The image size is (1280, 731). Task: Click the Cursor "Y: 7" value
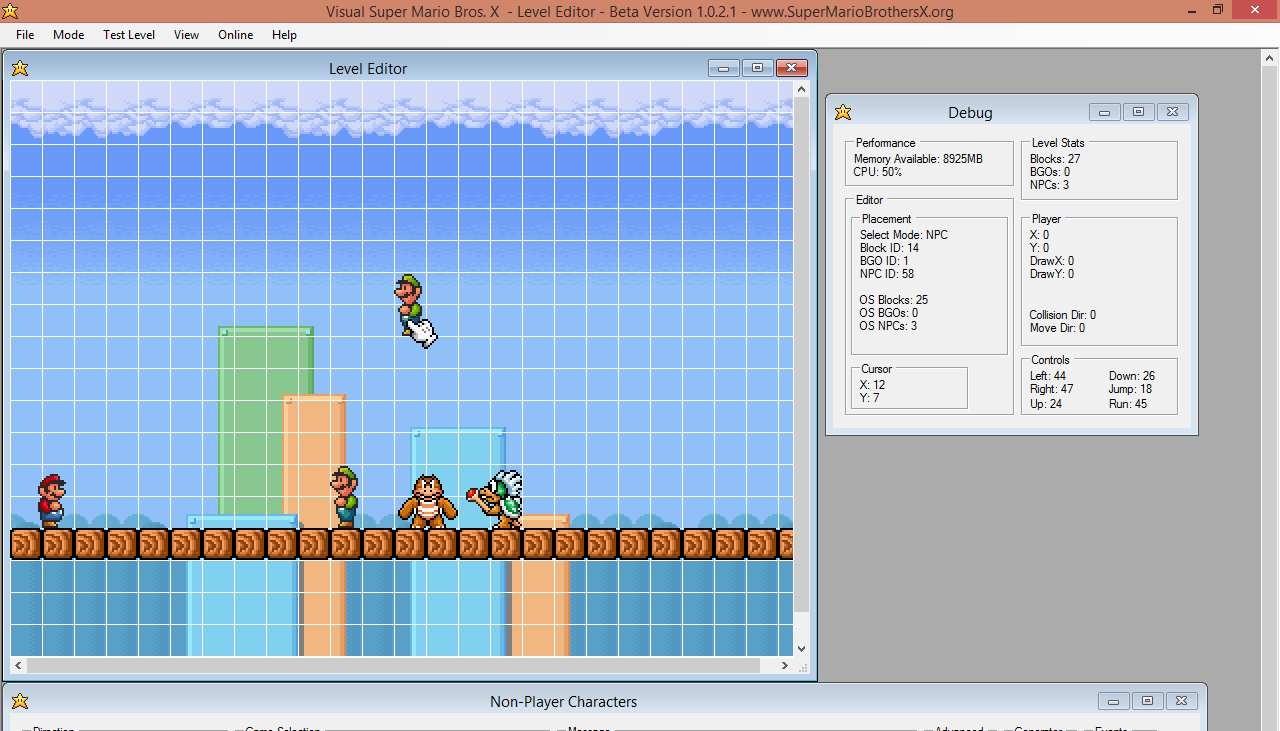pyautogui.click(x=870, y=398)
